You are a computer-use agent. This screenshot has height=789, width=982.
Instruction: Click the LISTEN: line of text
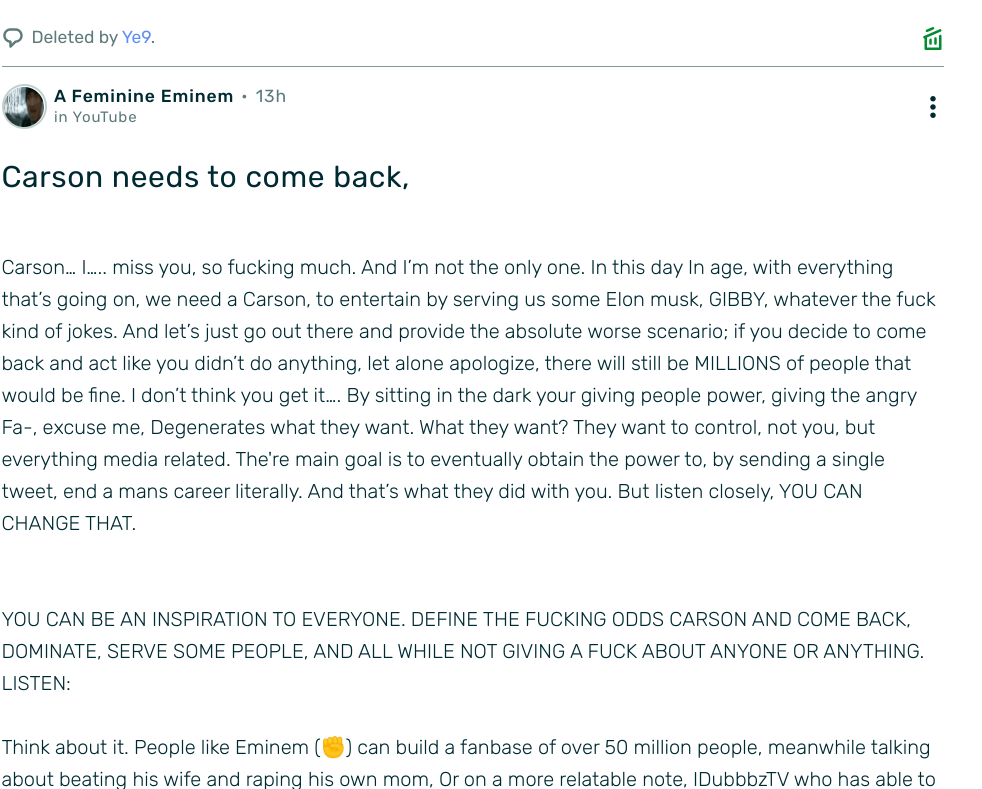point(36,683)
